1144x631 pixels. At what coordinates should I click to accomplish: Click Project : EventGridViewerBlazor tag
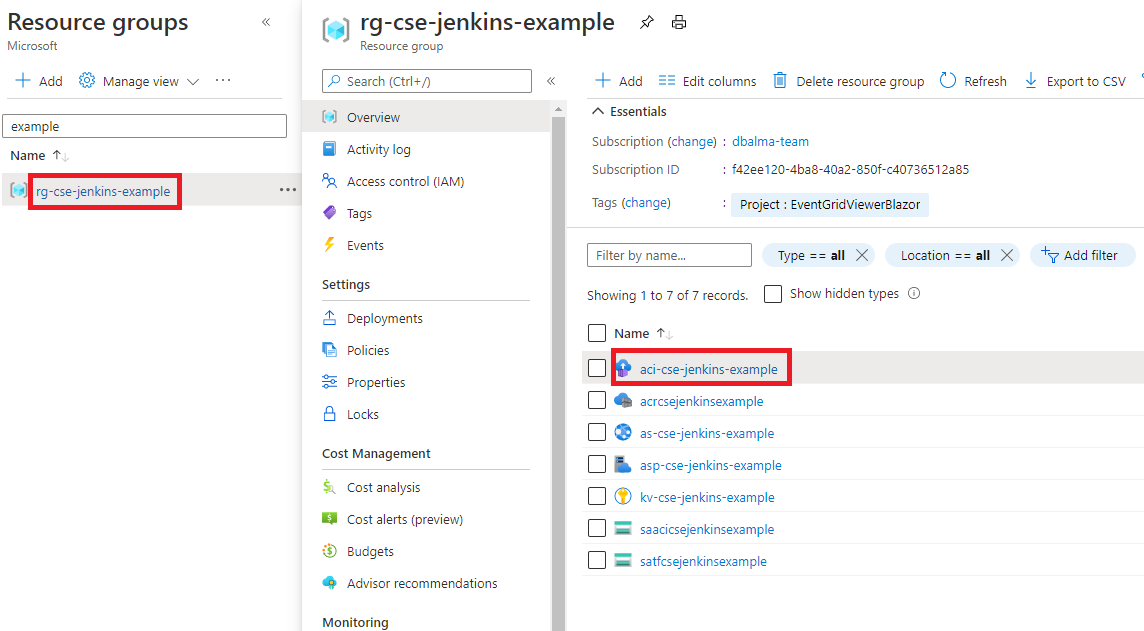(830, 204)
